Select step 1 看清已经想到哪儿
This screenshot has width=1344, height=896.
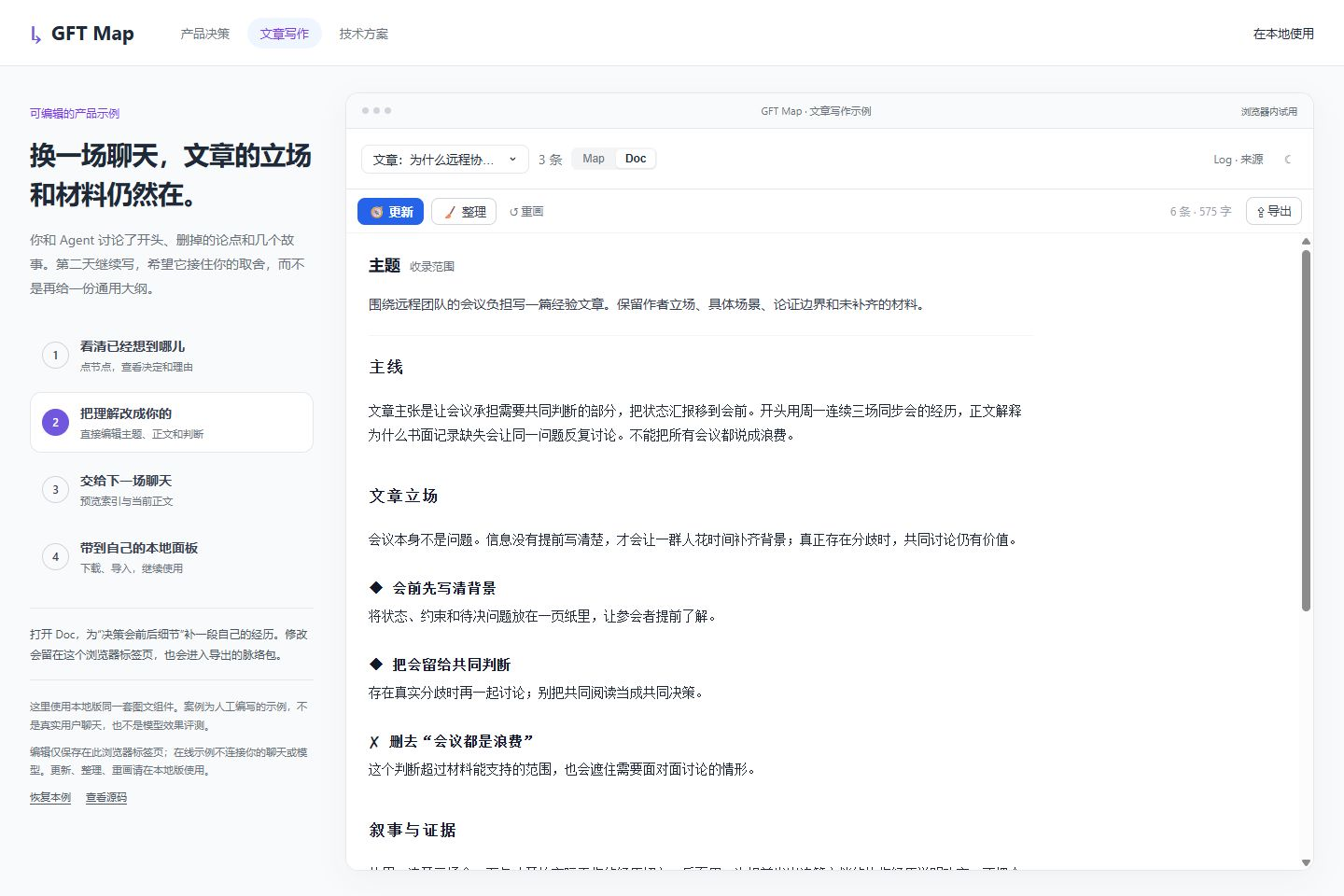pyautogui.click(x=172, y=356)
